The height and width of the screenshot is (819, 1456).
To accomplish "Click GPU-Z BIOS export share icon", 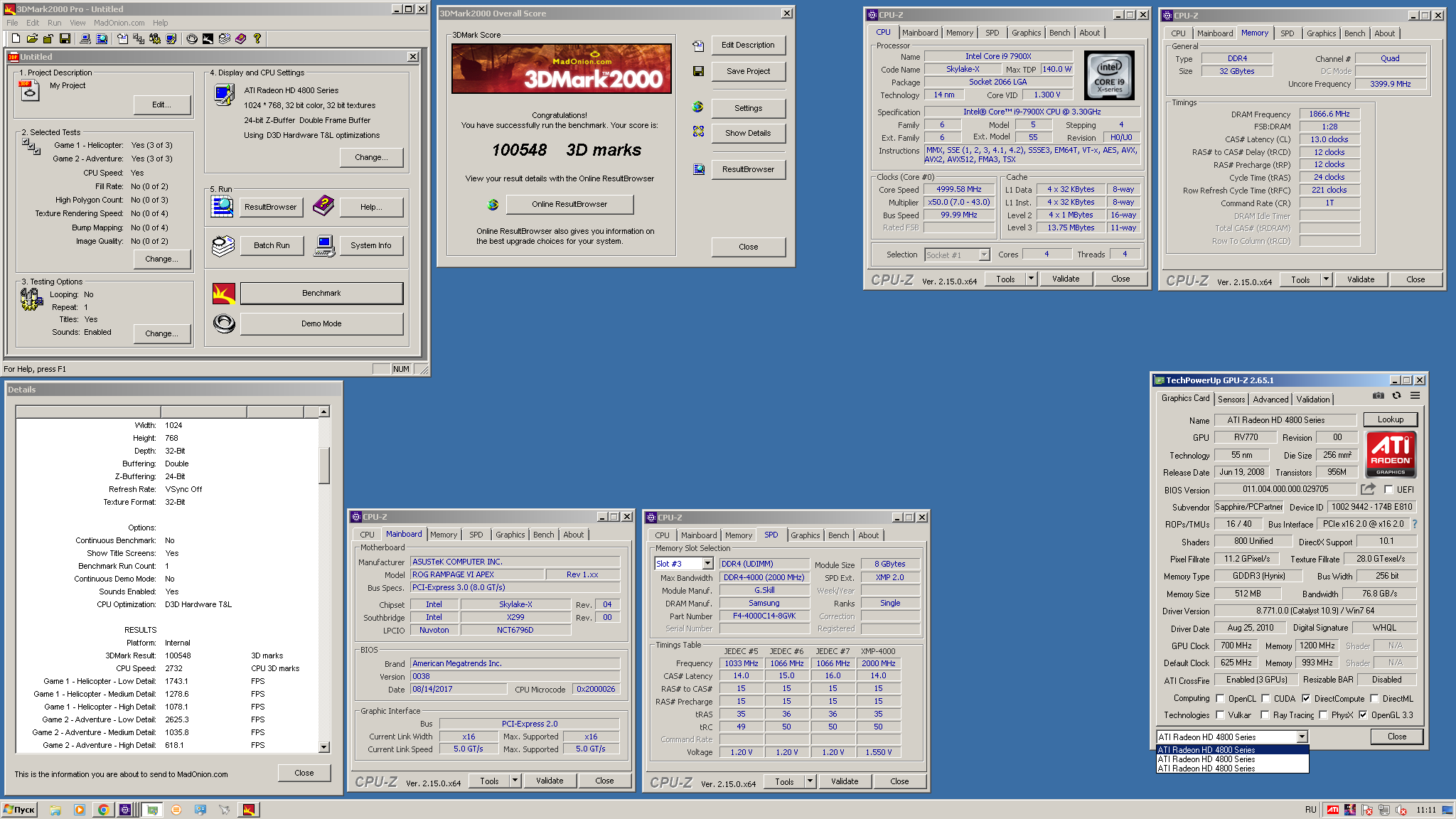I will coord(1368,489).
